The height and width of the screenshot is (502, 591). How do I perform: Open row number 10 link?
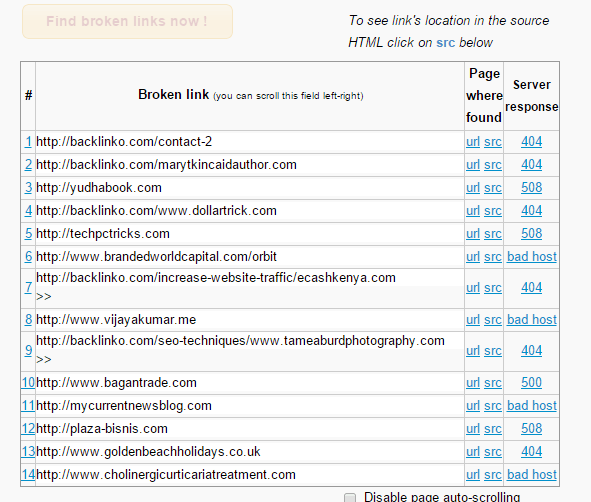[28, 383]
